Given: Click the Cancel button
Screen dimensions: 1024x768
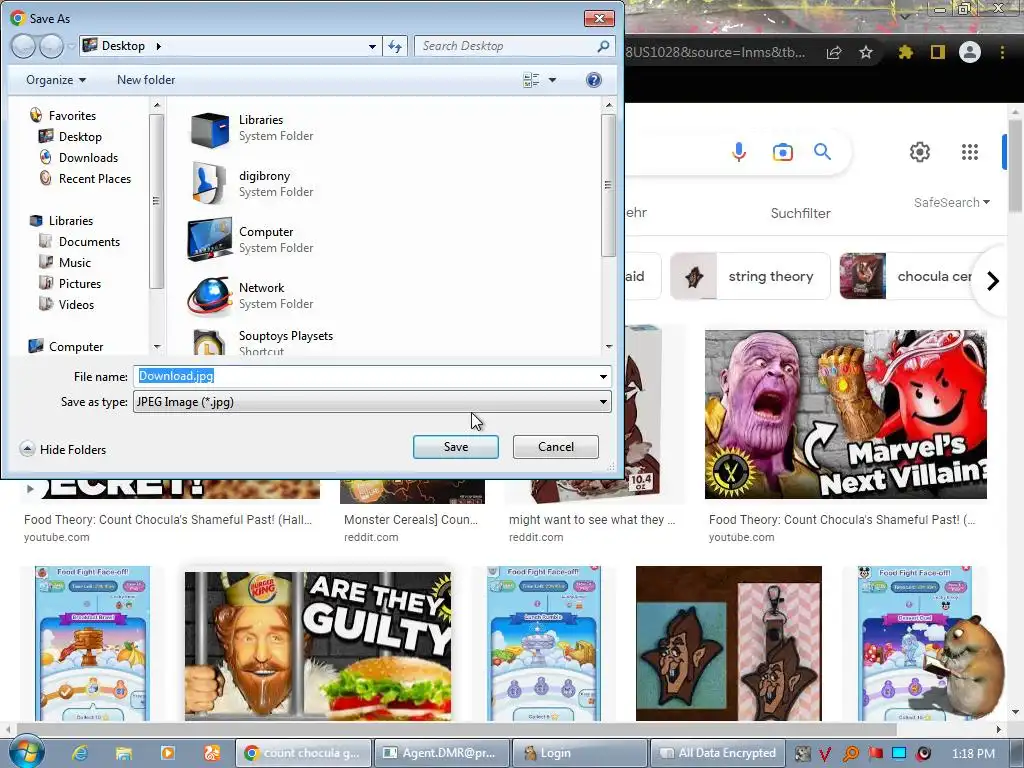Looking at the screenshot, I should (x=556, y=447).
